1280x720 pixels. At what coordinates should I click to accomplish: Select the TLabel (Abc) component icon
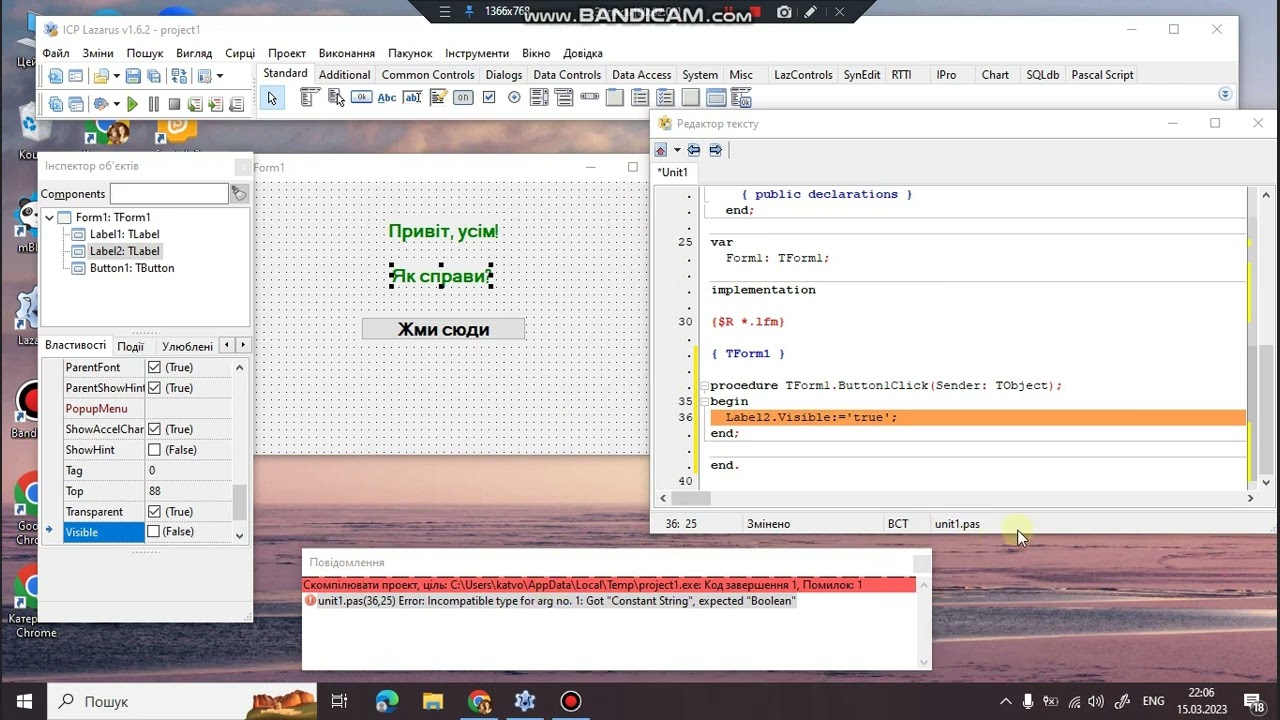(x=387, y=98)
